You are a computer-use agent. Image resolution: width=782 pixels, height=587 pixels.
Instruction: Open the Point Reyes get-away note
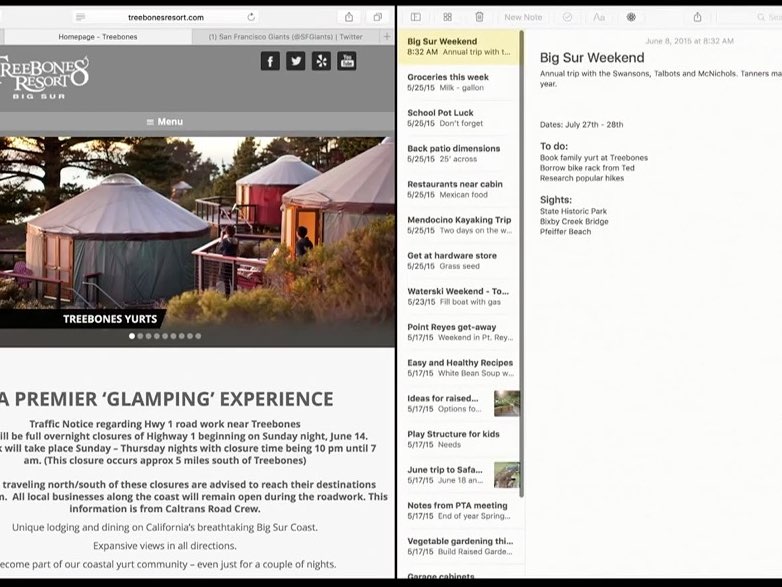click(459, 332)
